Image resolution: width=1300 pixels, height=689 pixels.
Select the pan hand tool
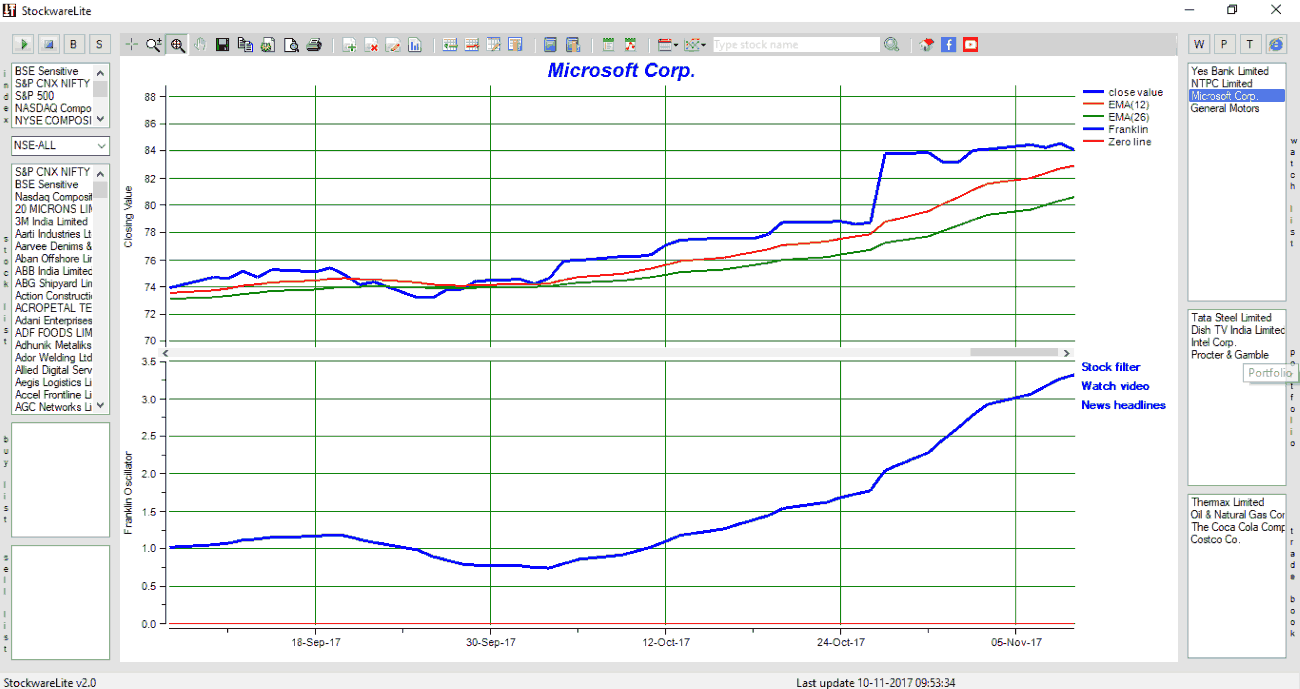click(200, 44)
